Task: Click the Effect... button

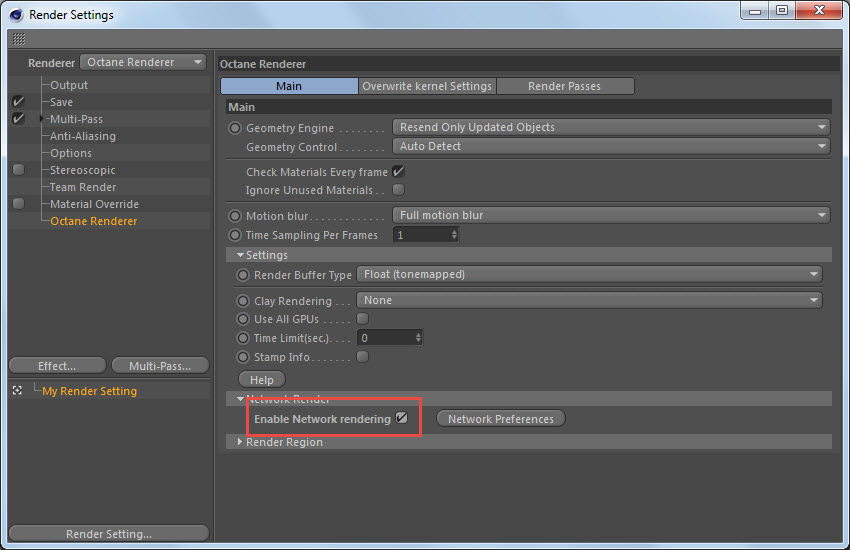Action: 57,366
